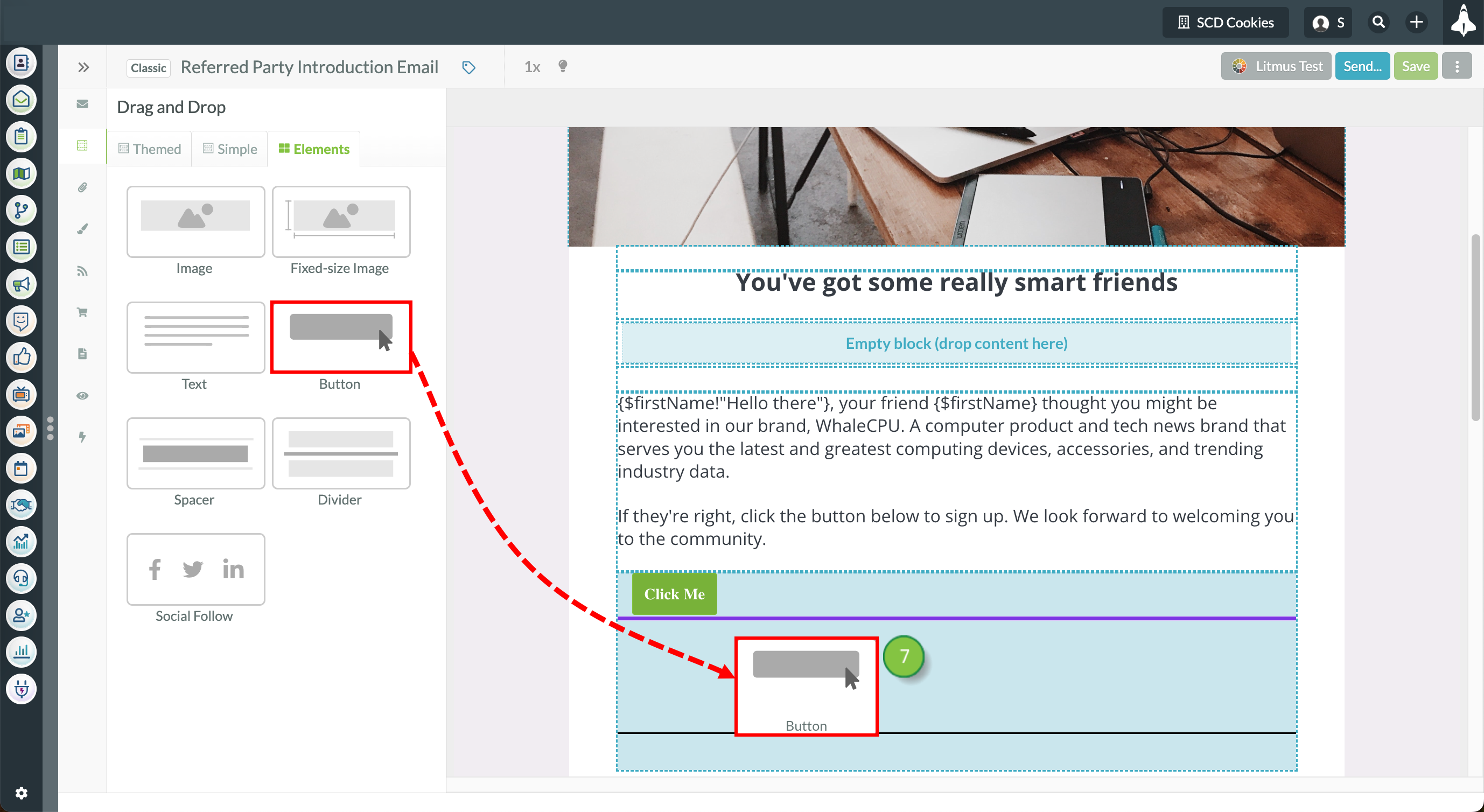Open the starred user sidebar icon

pos(22,615)
